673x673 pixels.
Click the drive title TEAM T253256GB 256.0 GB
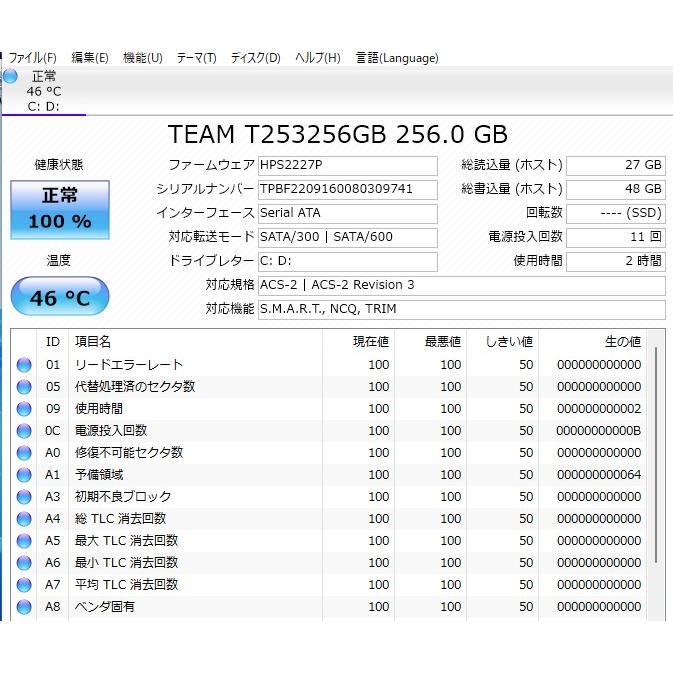(338, 134)
